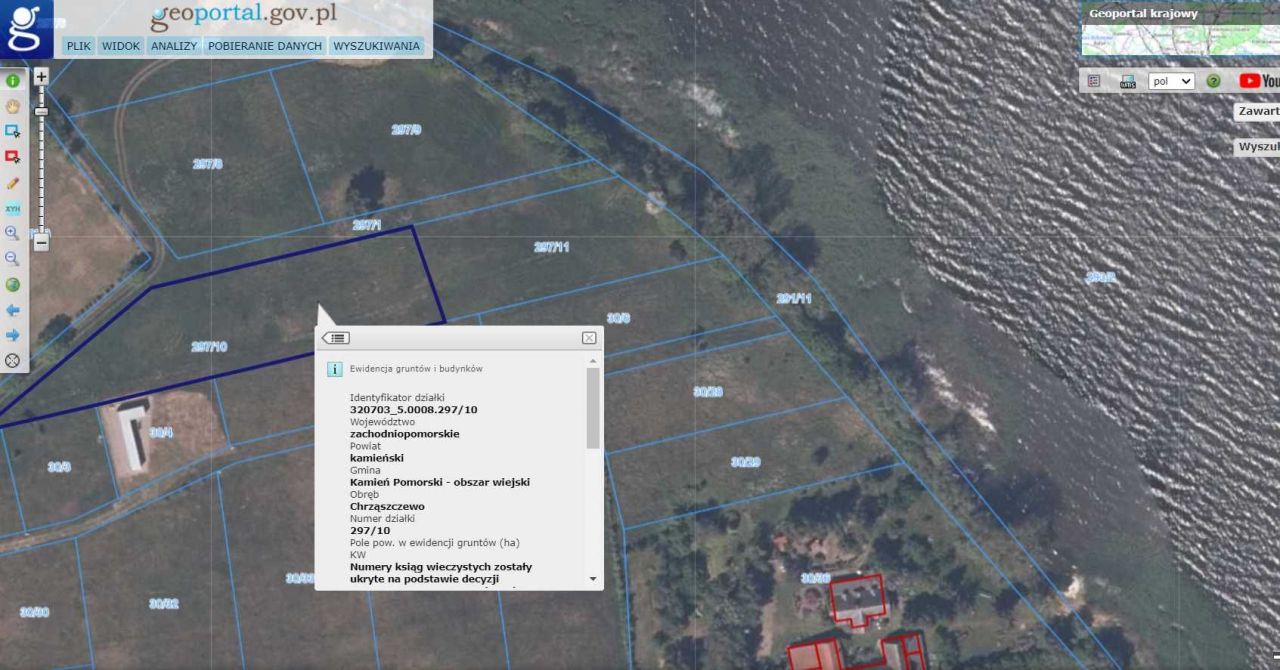
Task: Click the magnifier zoom-out tool
Action: click(x=13, y=259)
